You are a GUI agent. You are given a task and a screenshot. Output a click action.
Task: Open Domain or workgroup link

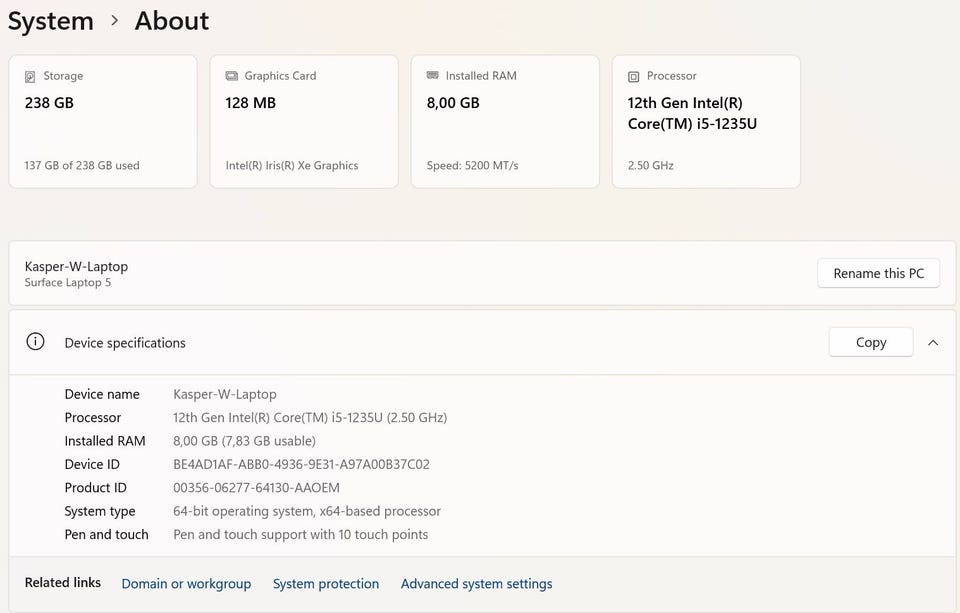(x=186, y=584)
